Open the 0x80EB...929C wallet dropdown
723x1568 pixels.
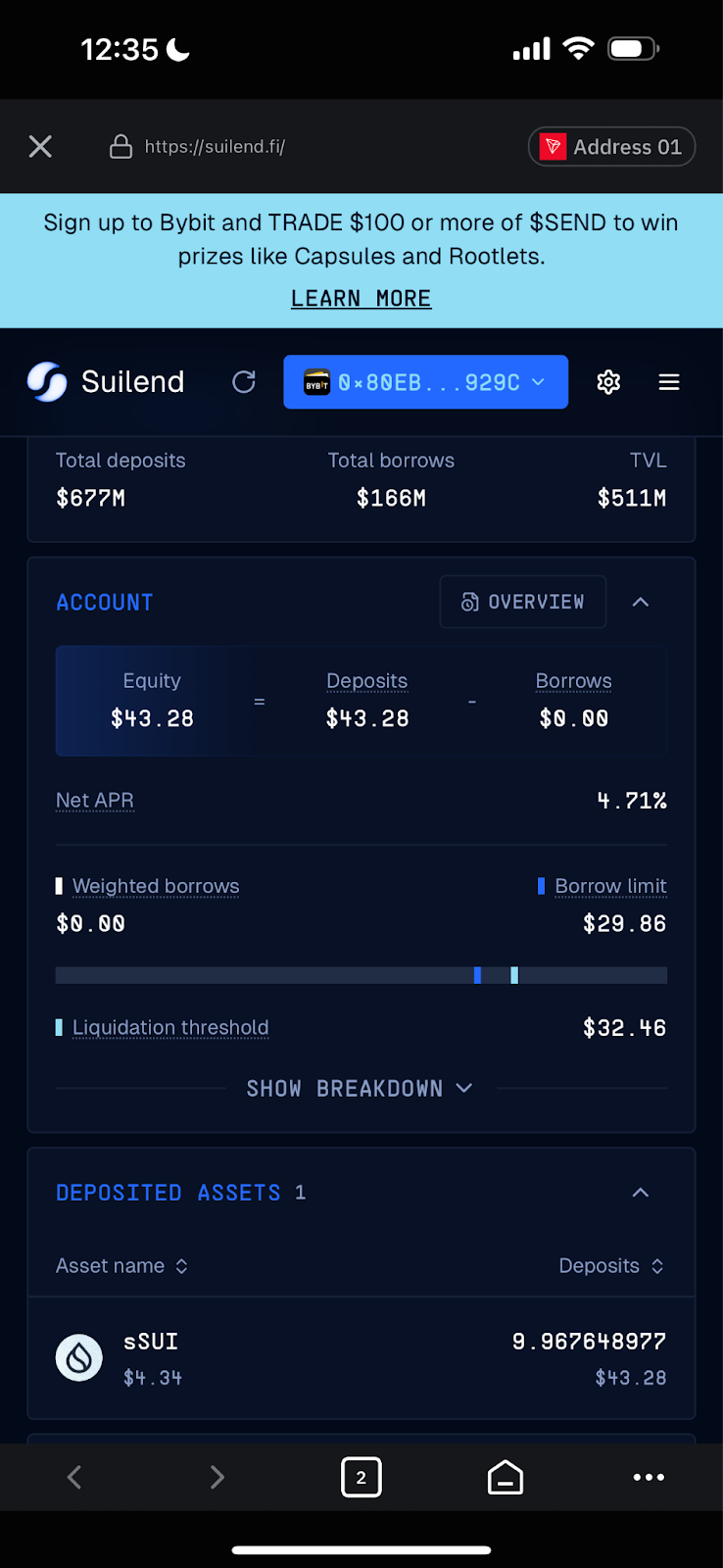coord(425,382)
